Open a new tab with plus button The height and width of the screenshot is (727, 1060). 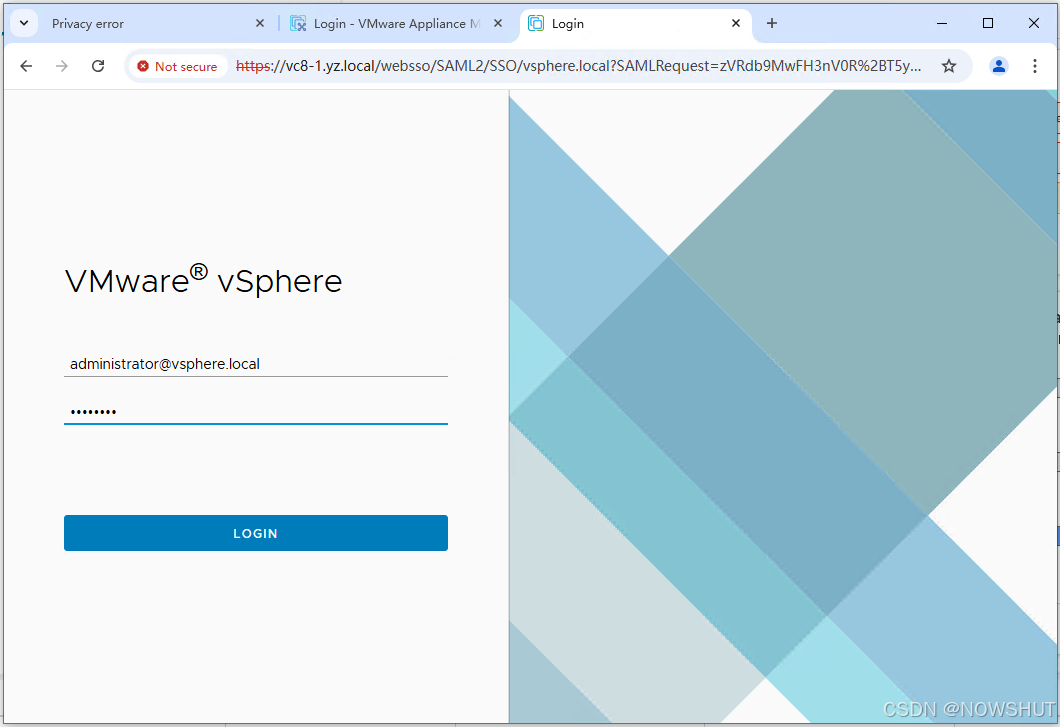772,23
